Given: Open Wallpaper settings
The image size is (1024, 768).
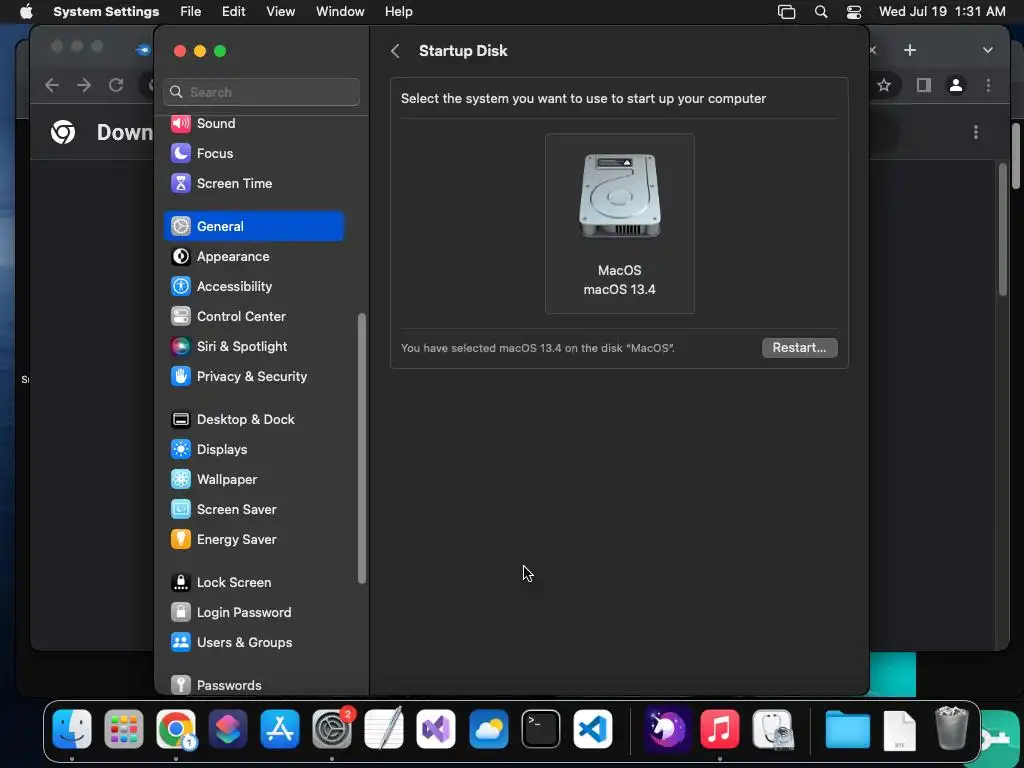Looking at the screenshot, I should pos(253,480).
